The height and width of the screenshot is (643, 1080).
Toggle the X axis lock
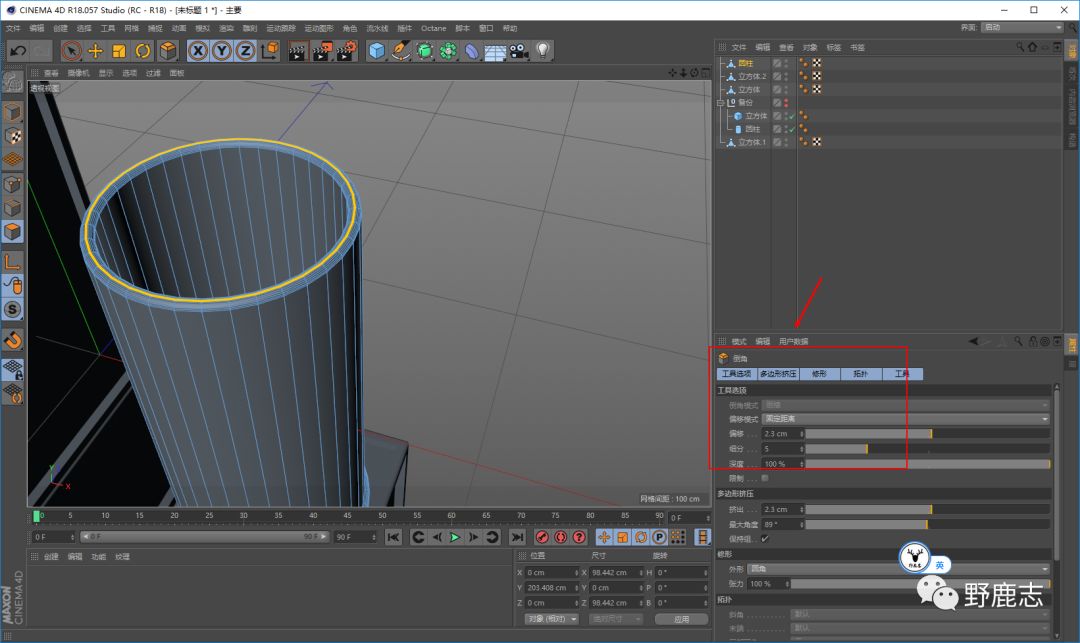(x=198, y=50)
